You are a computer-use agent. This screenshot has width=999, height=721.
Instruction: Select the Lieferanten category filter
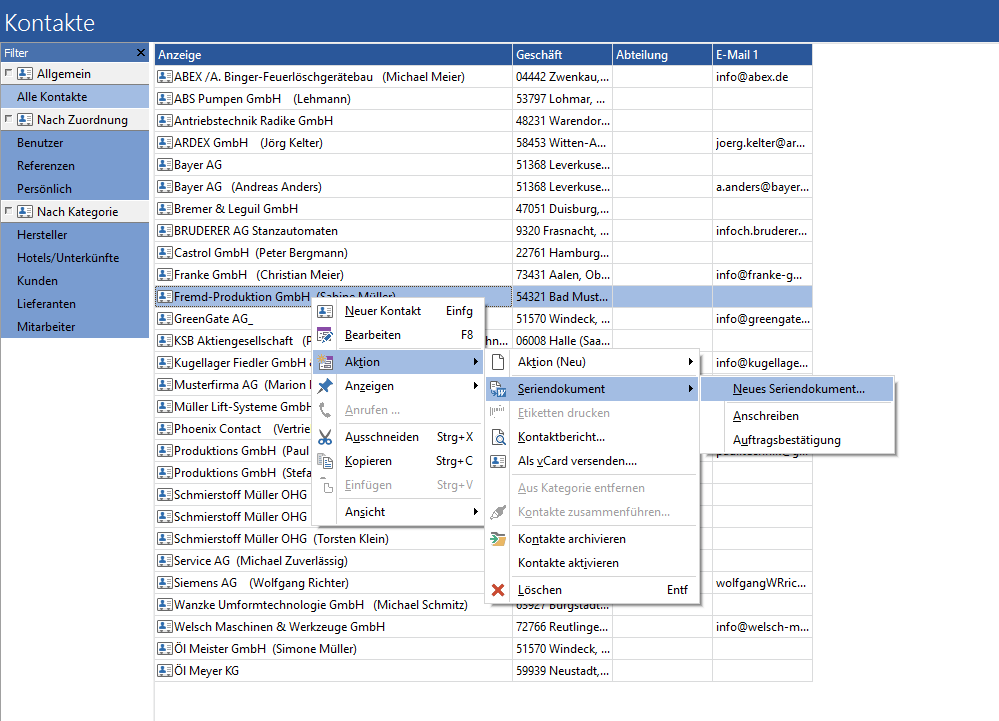coord(75,303)
